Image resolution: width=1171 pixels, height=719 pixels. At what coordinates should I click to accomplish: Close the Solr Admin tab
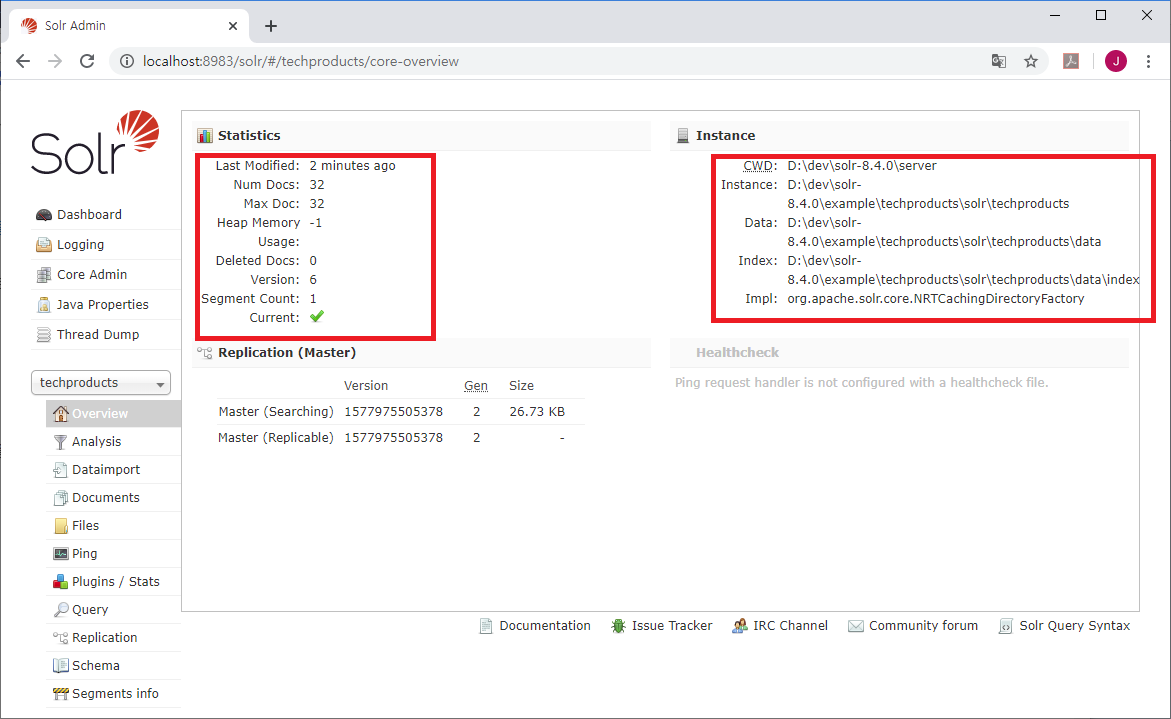pos(233,26)
